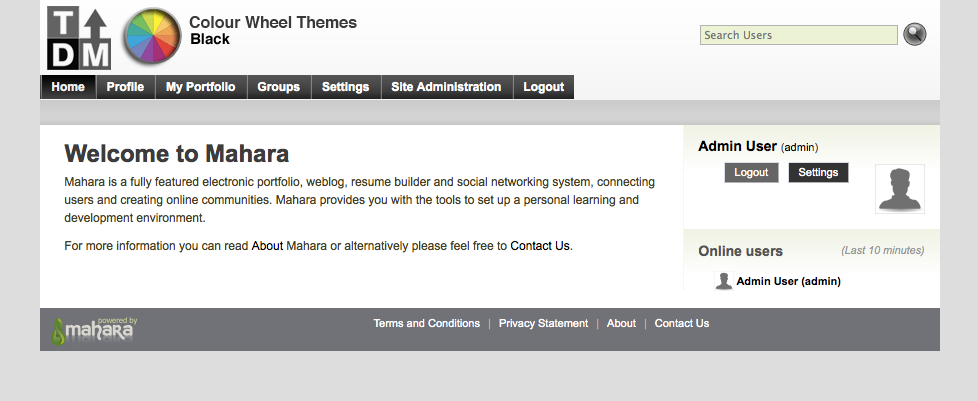Select Logout in the navigation bar
This screenshot has height=401, width=978.
[x=543, y=87]
